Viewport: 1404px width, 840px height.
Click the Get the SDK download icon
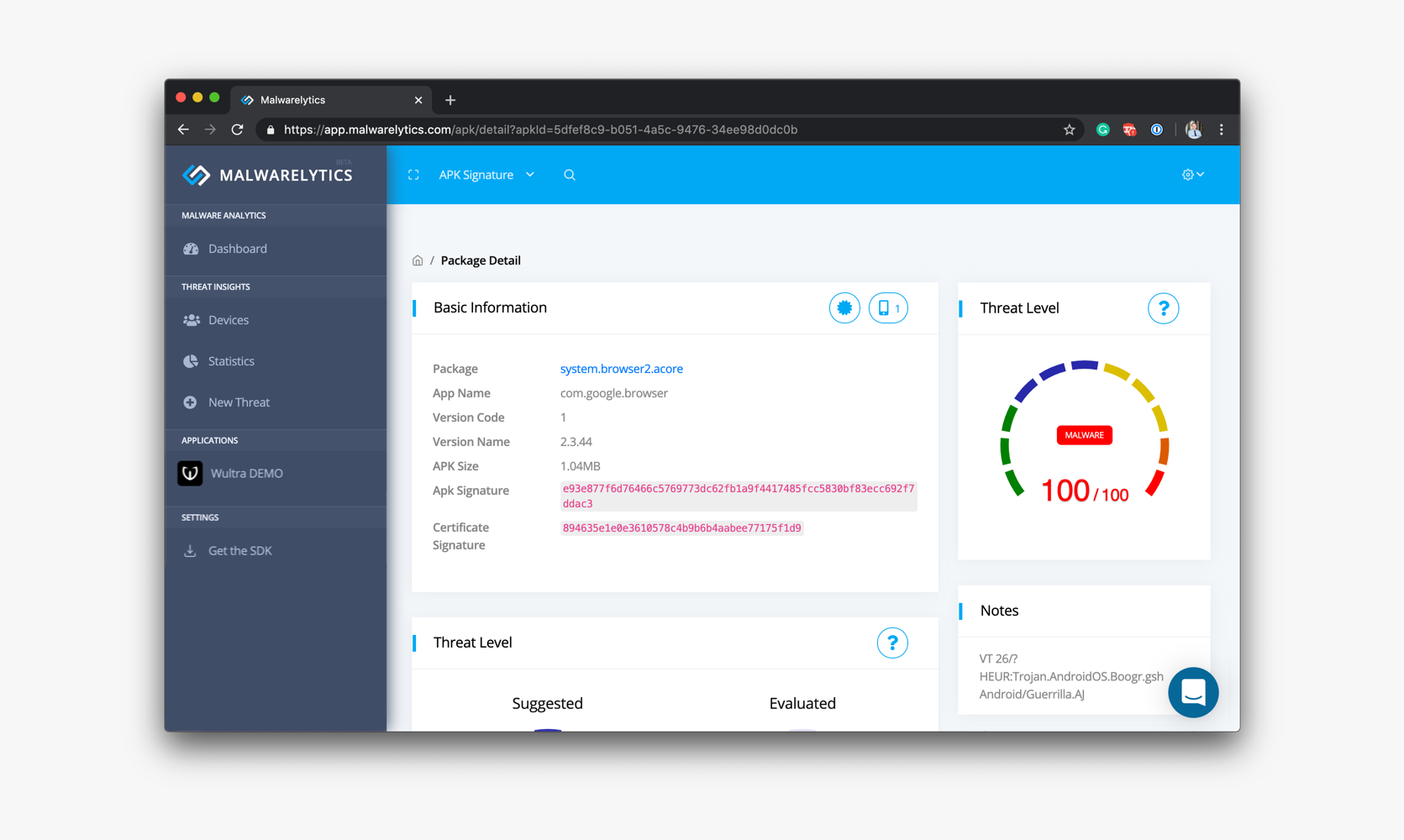point(190,551)
